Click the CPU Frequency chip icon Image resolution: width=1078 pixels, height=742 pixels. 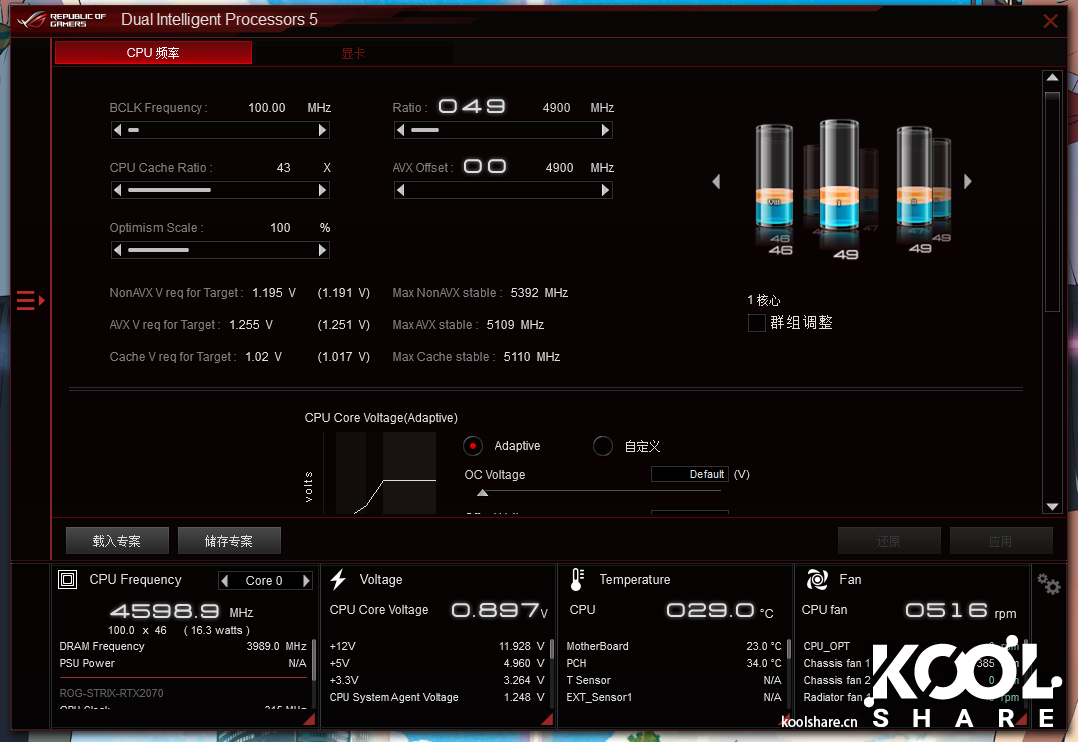pos(68,580)
